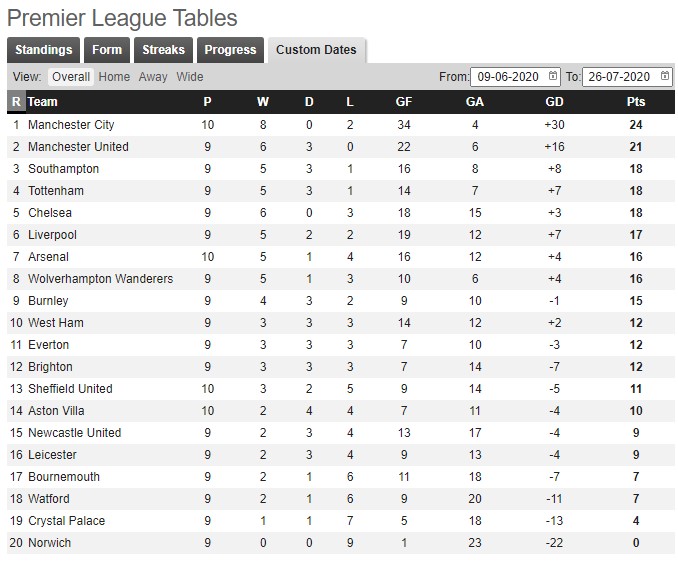The width and height of the screenshot is (678, 569).
Task: Open the To date calendar icon
Action: (x=665, y=76)
